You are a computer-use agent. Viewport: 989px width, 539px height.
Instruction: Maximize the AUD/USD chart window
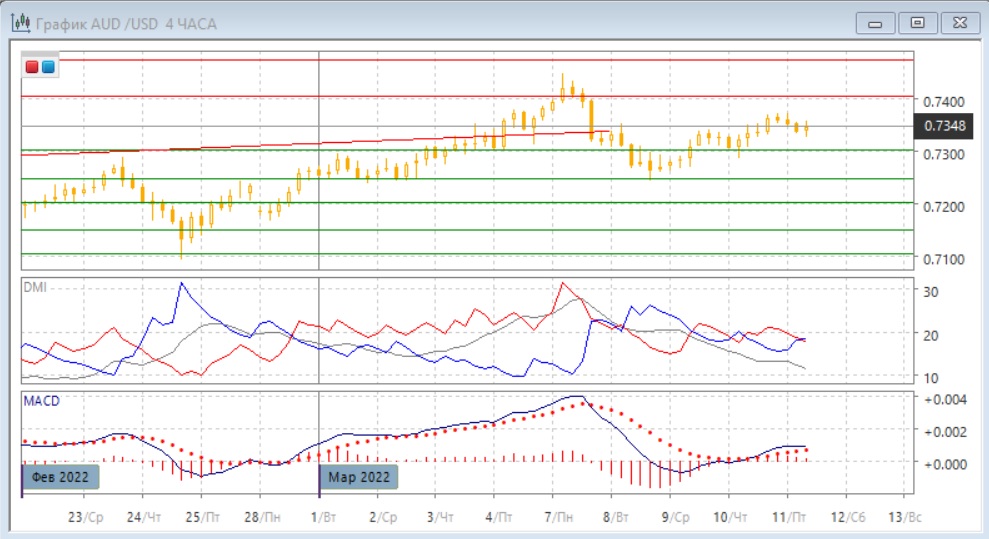click(x=917, y=22)
